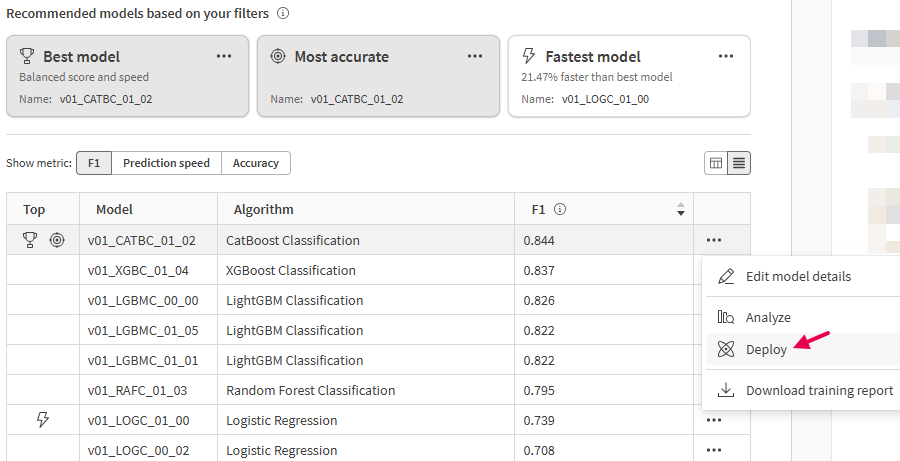Open the Fastest model card options menu
This screenshot has width=900, height=461.
pyautogui.click(x=726, y=56)
